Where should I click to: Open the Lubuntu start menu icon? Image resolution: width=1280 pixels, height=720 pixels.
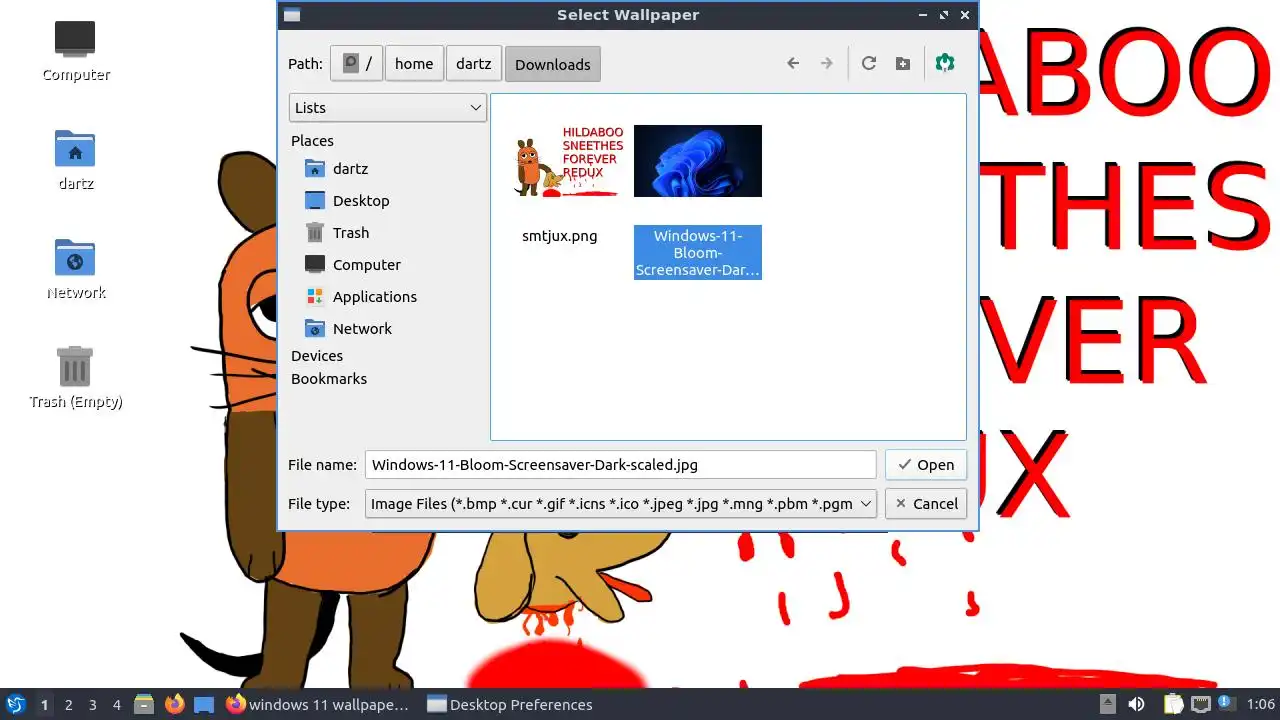pyautogui.click(x=15, y=705)
